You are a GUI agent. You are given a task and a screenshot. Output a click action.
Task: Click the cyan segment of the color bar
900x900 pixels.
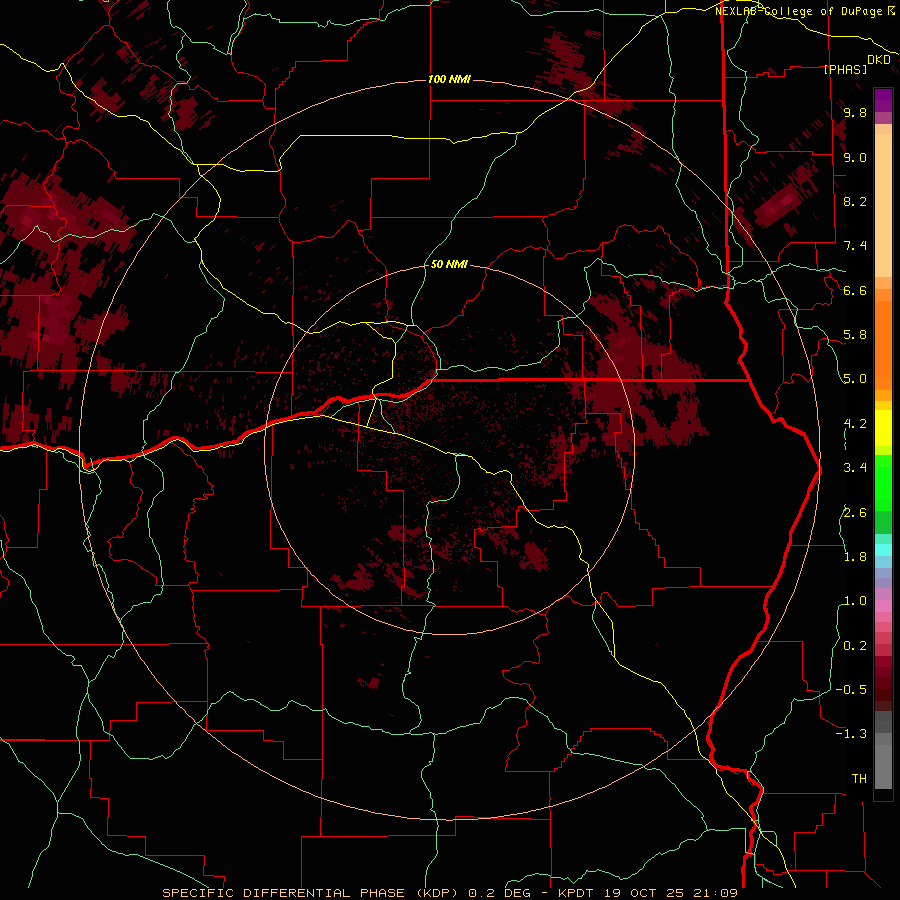pos(883,549)
